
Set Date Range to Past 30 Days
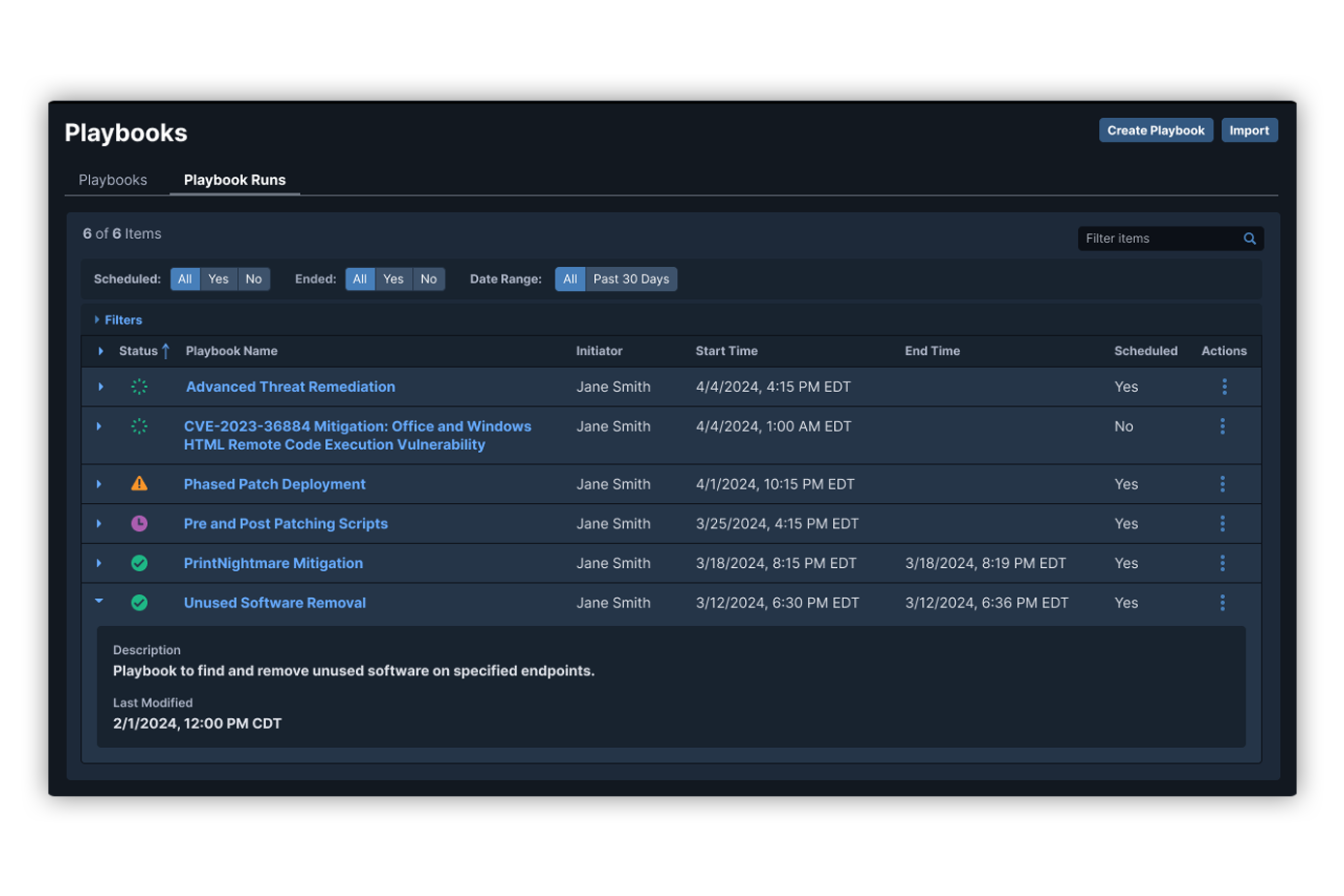[631, 279]
